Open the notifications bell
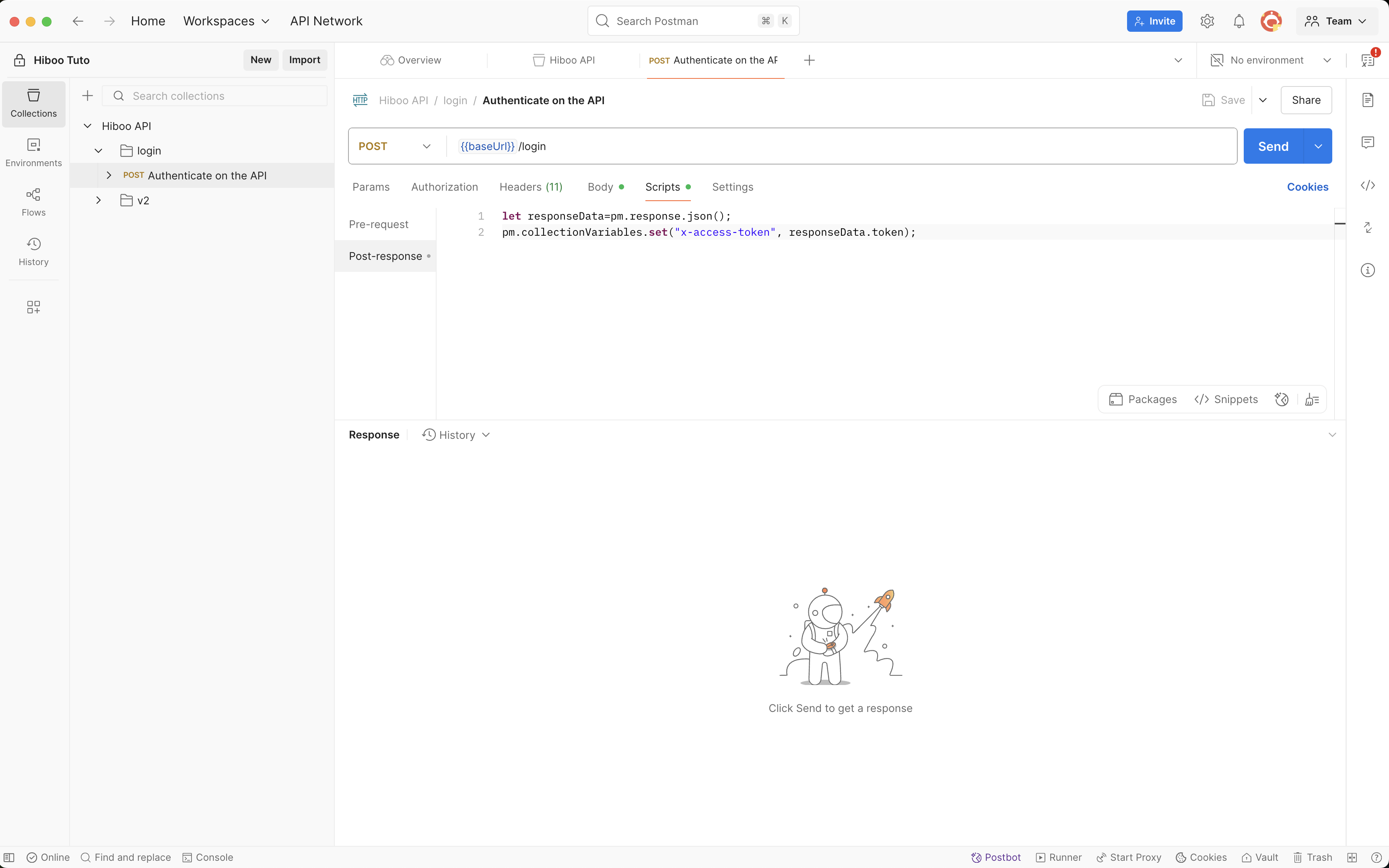 click(1239, 21)
